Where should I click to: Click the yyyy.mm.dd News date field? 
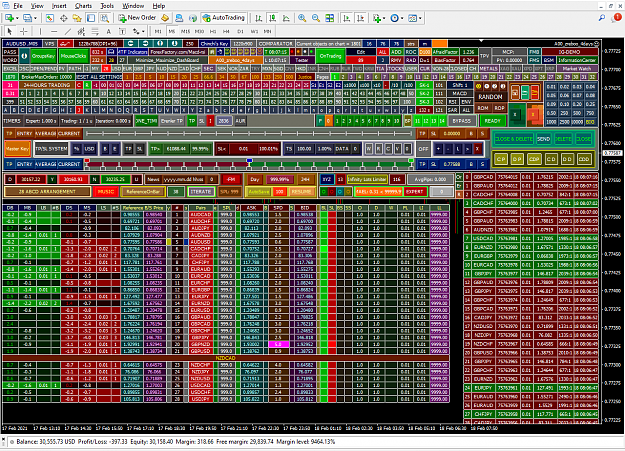tap(183, 179)
